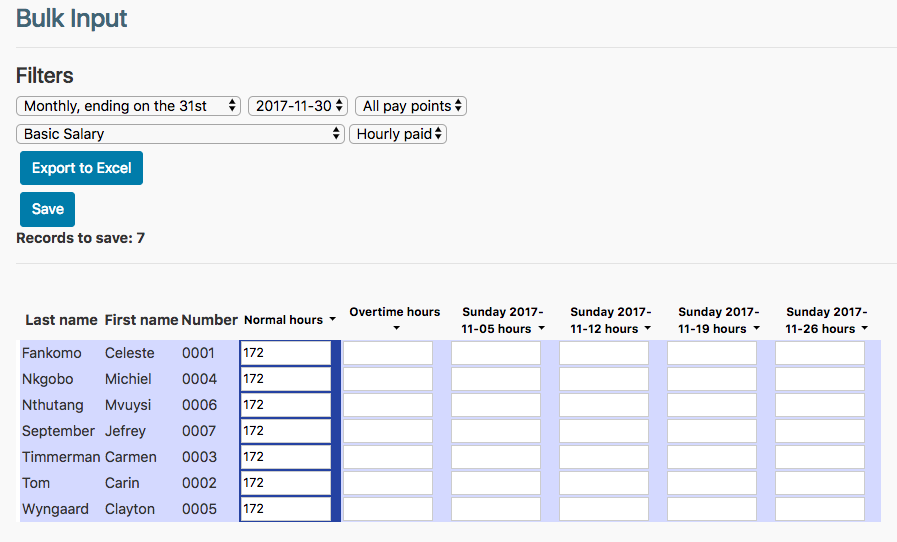Screen dimensions: 897x542
Task: Open the Overtime hours column dropdown arrow
Action: point(395,329)
